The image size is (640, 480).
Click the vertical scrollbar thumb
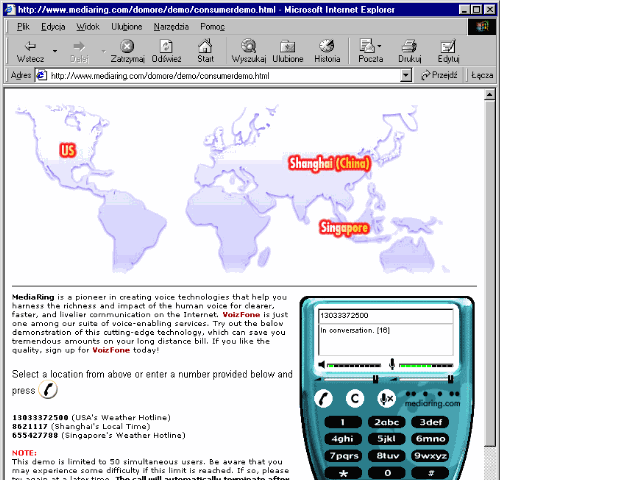click(x=489, y=273)
